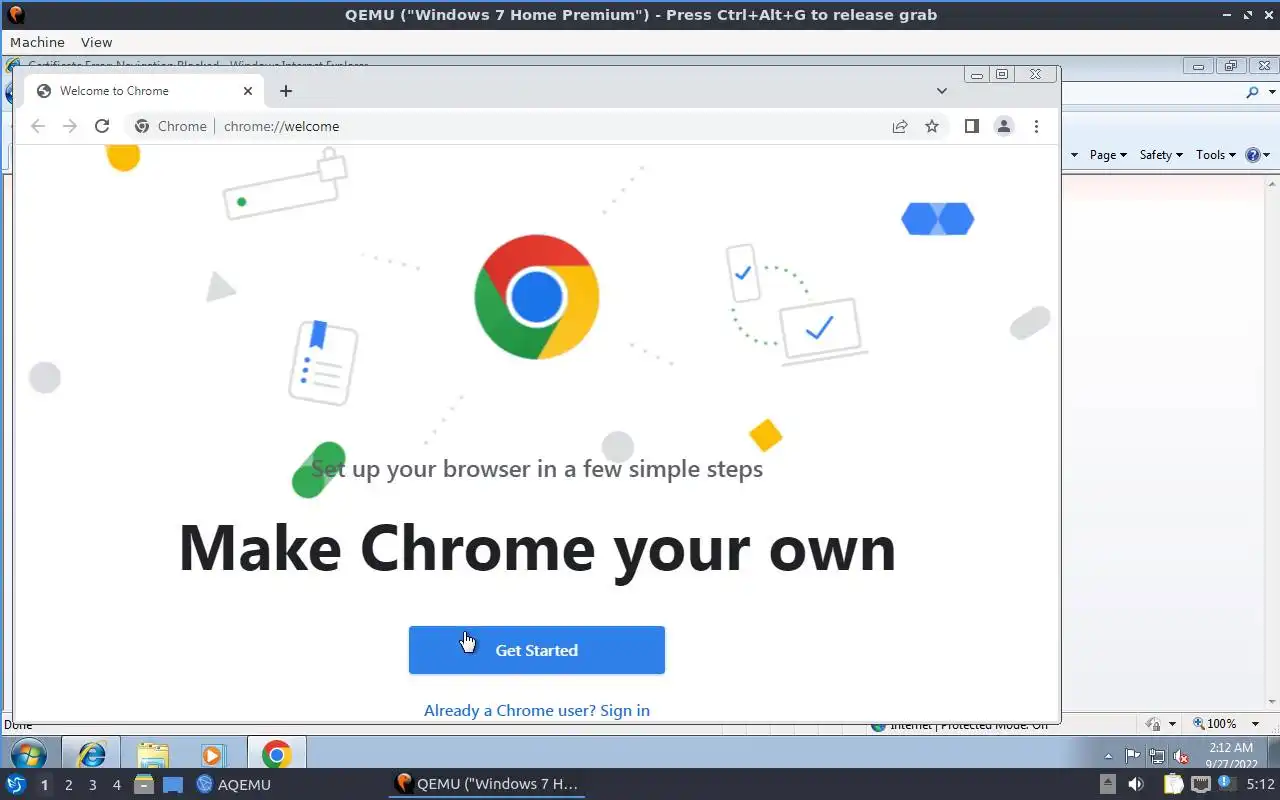Open the QEMU View menu
The height and width of the screenshot is (800, 1280).
[96, 42]
